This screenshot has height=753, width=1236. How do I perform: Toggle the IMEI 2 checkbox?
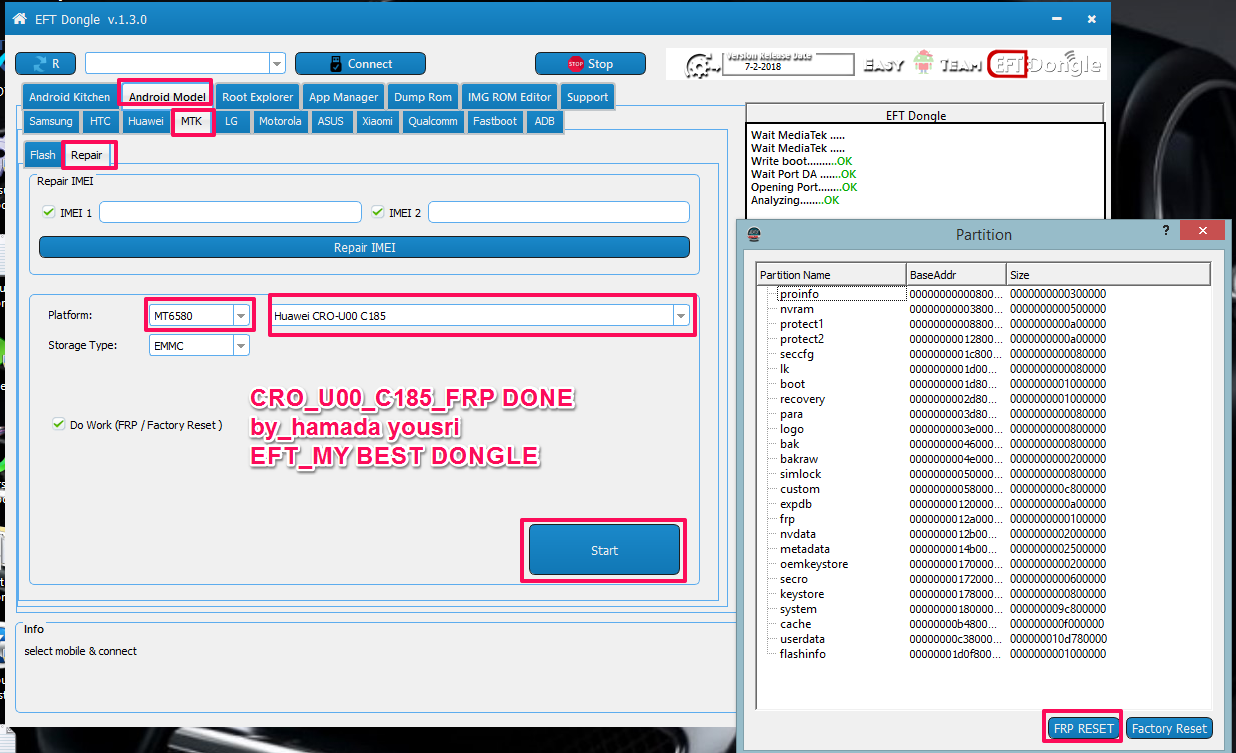(377, 212)
